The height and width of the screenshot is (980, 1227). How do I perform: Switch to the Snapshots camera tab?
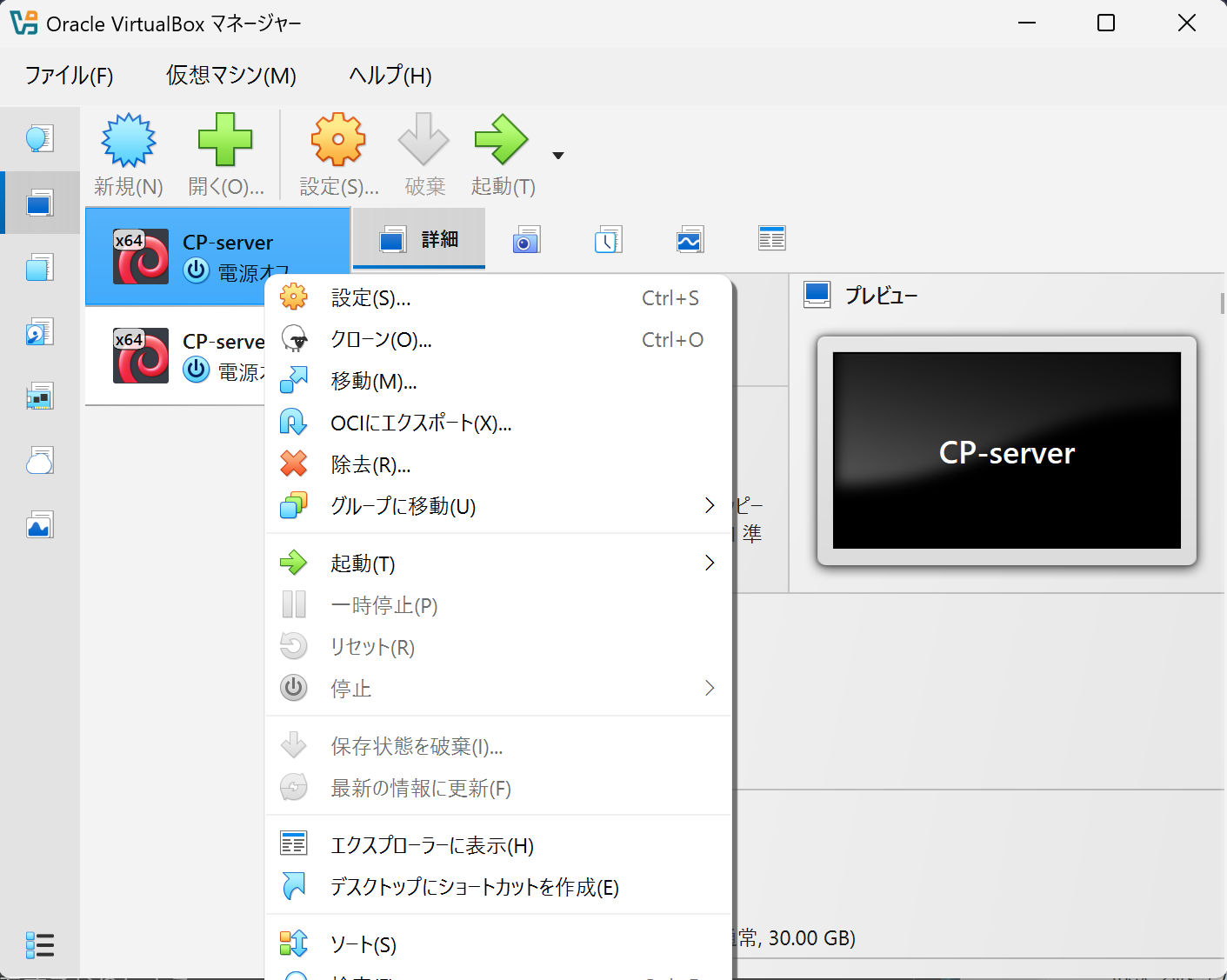(x=526, y=239)
